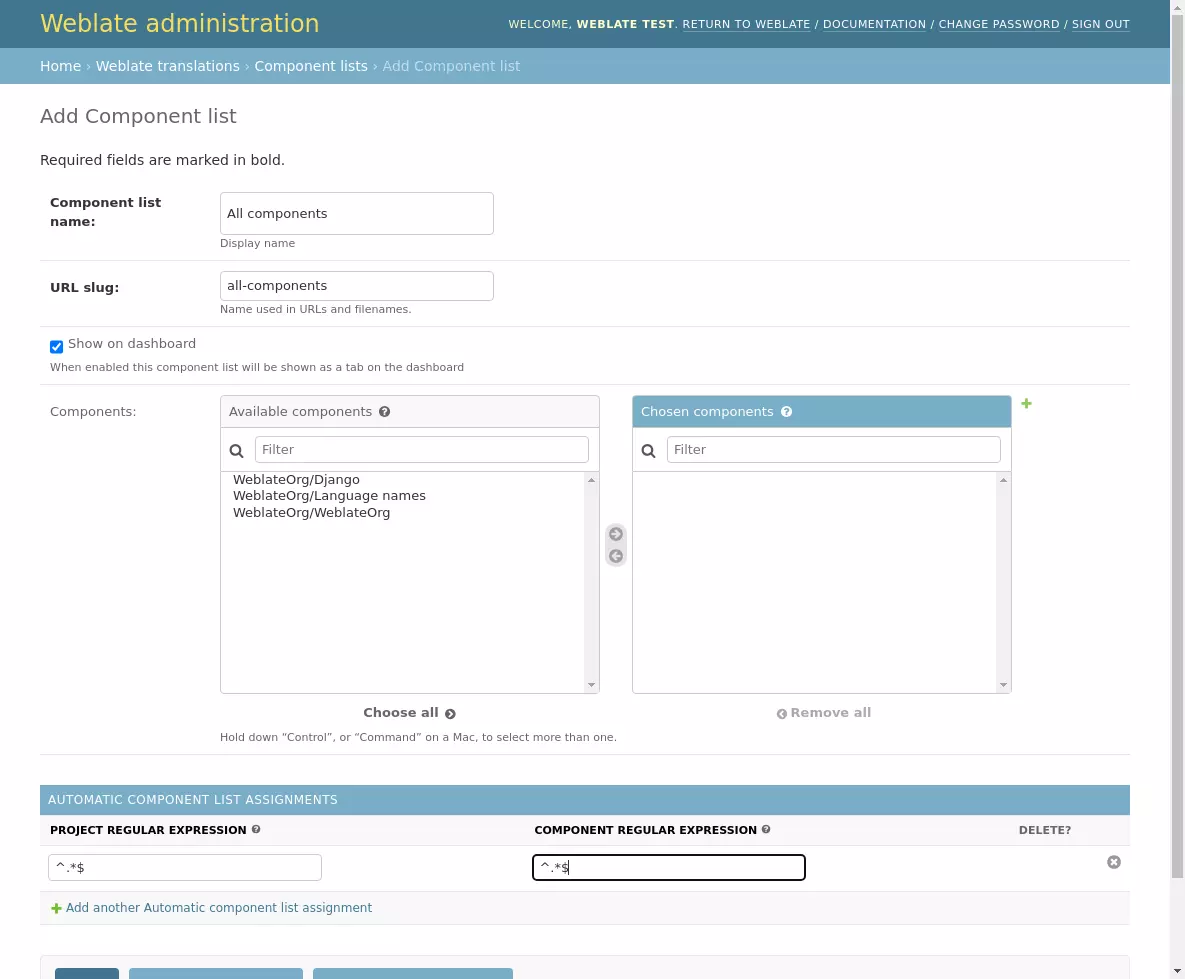
Task: Open the Documentation link
Action: pyautogui.click(x=874, y=24)
